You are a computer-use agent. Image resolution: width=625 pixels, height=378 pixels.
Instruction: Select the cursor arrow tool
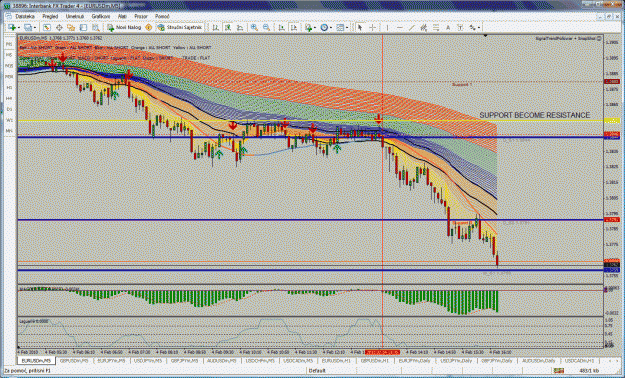[360, 28]
